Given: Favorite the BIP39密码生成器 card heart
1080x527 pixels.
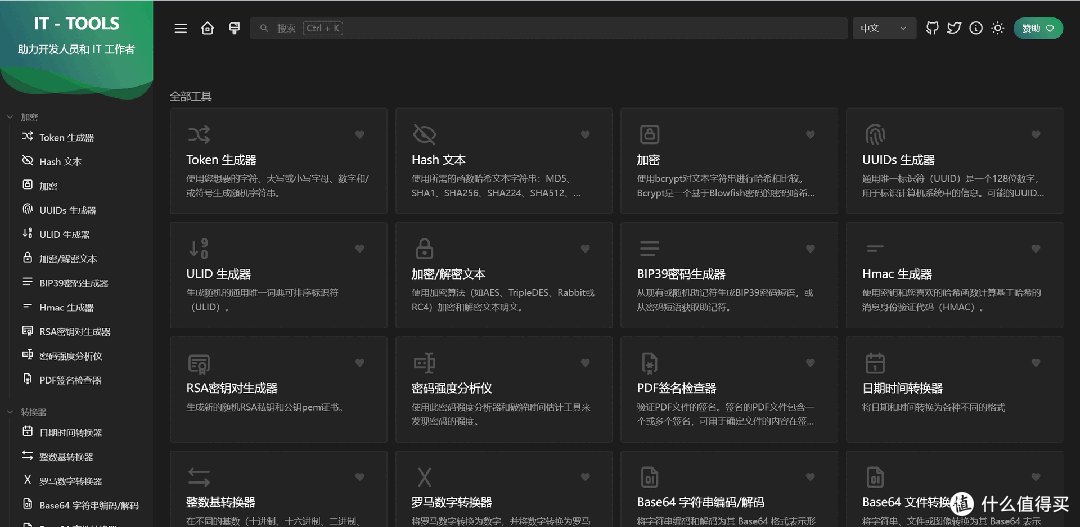Looking at the screenshot, I should (x=811, y=249).
